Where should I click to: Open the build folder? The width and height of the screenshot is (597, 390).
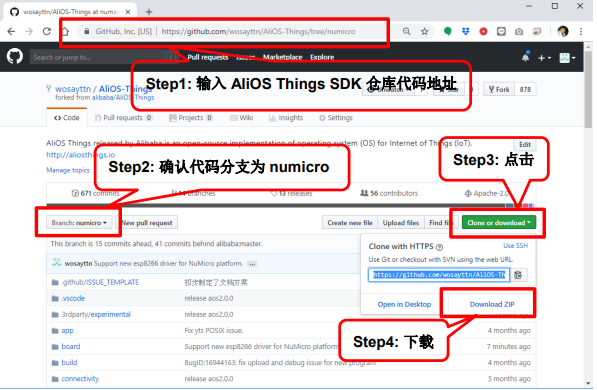coord(69,363)
